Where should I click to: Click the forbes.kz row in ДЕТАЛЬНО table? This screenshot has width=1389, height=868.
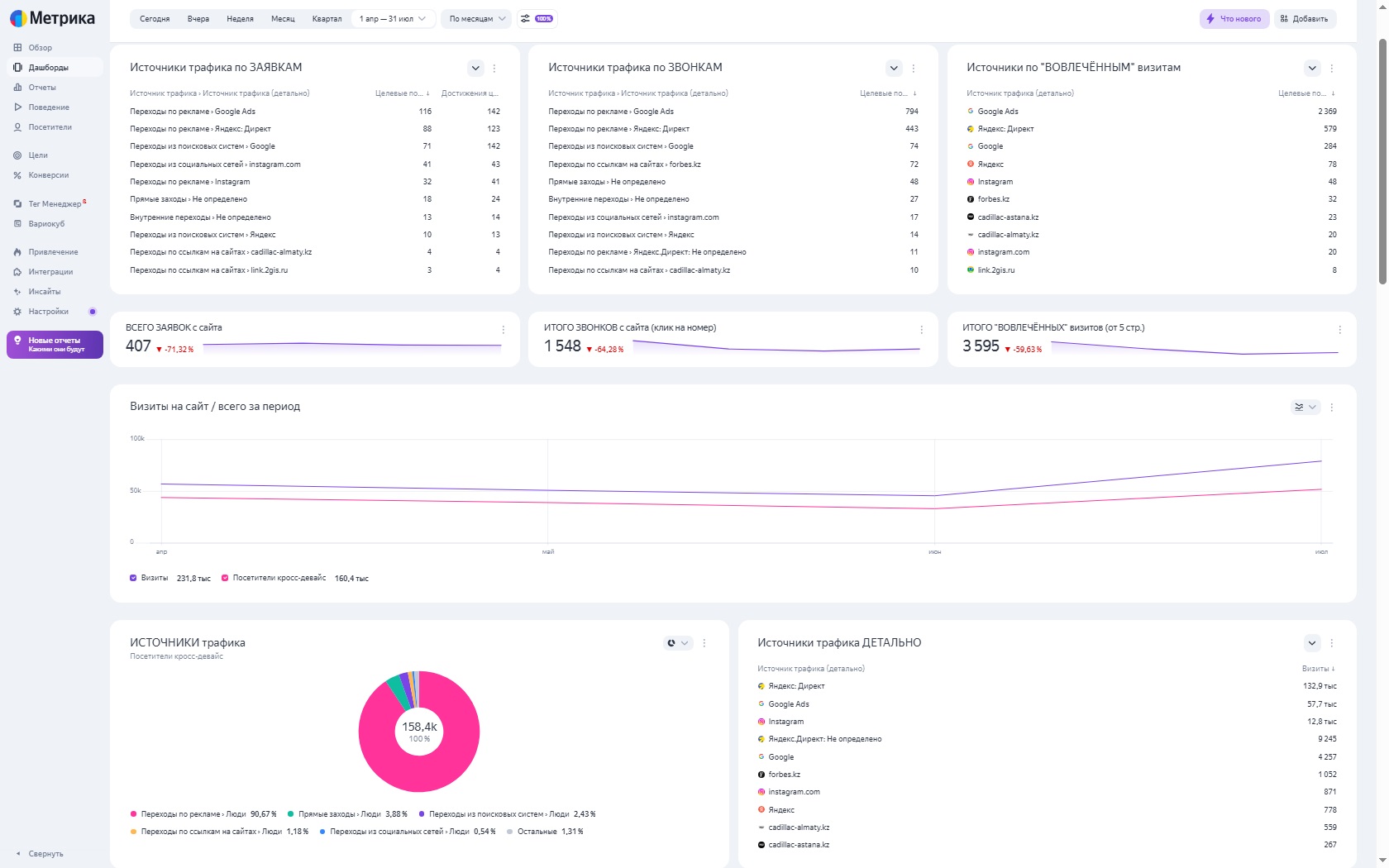[1047, 775]
